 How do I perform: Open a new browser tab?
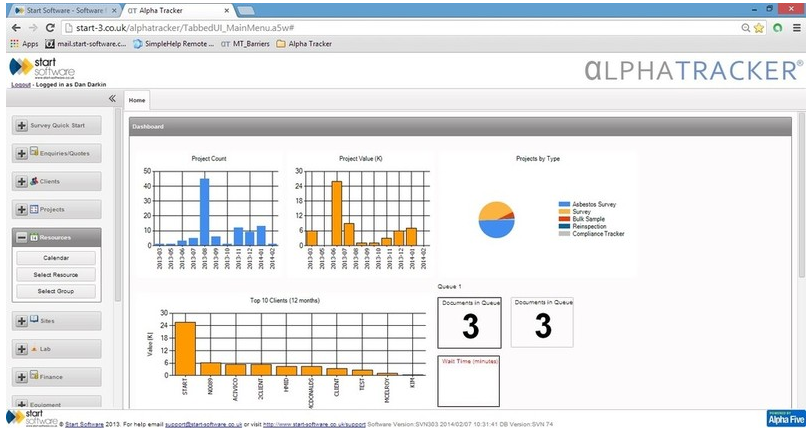[x=245, y=10]
